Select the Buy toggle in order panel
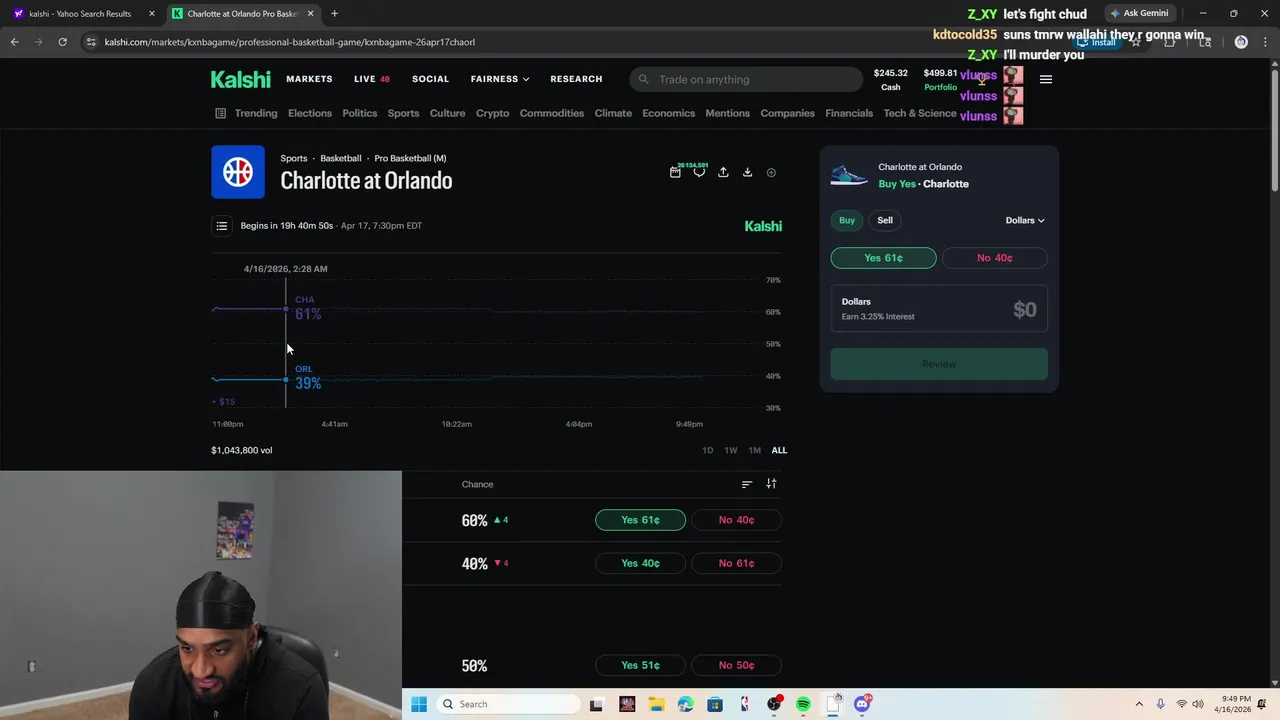 847,220
